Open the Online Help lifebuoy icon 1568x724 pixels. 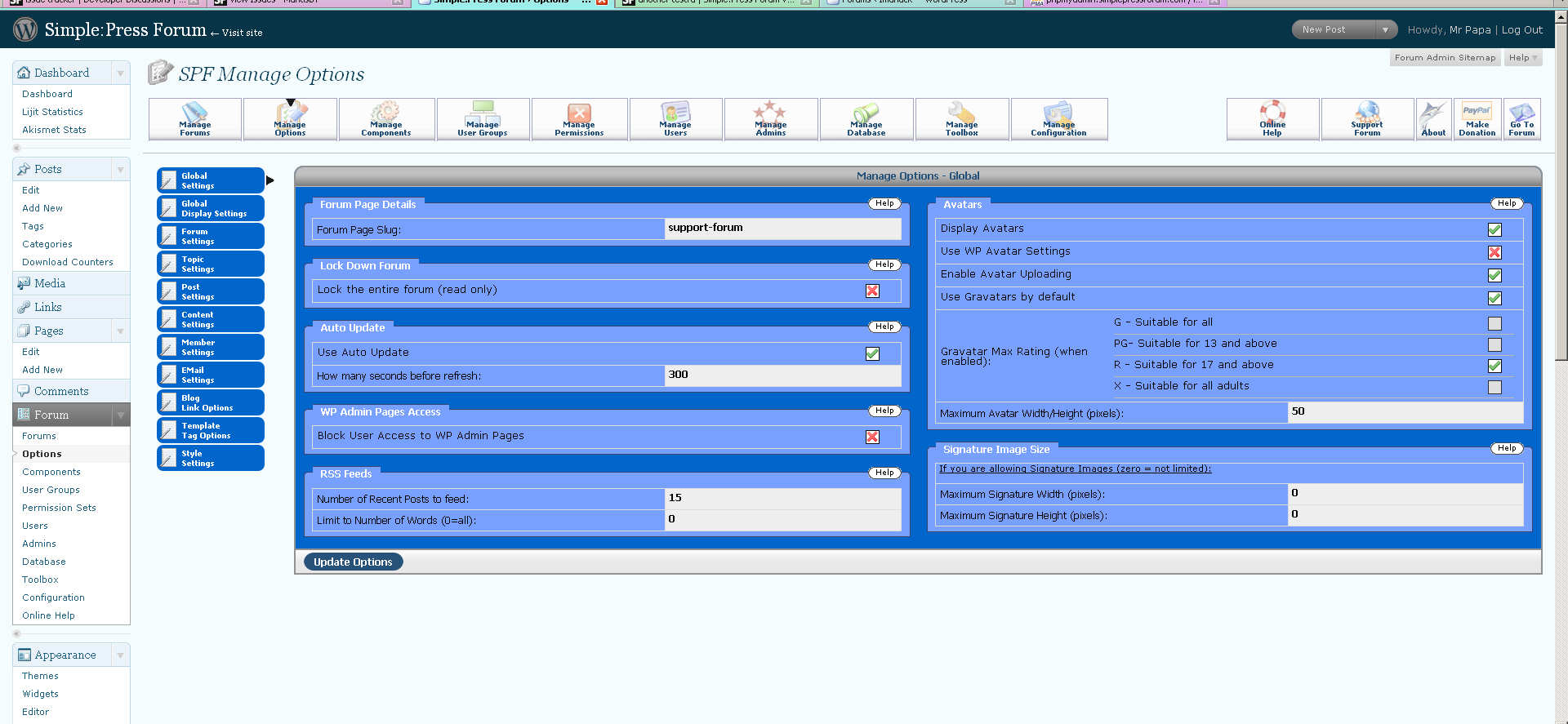(1272, 119)
